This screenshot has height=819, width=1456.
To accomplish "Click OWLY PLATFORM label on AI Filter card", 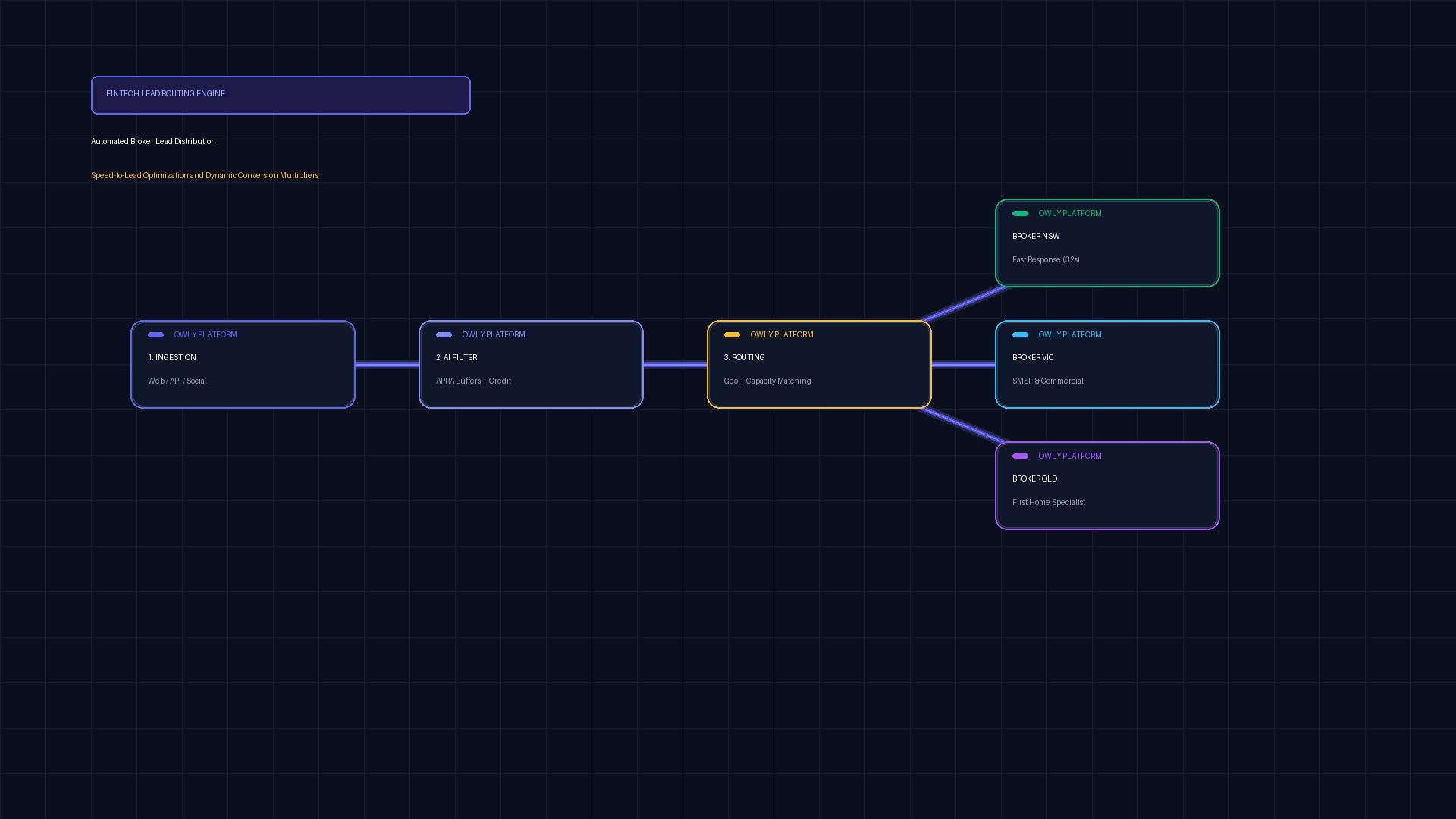I will coord(494,334).
